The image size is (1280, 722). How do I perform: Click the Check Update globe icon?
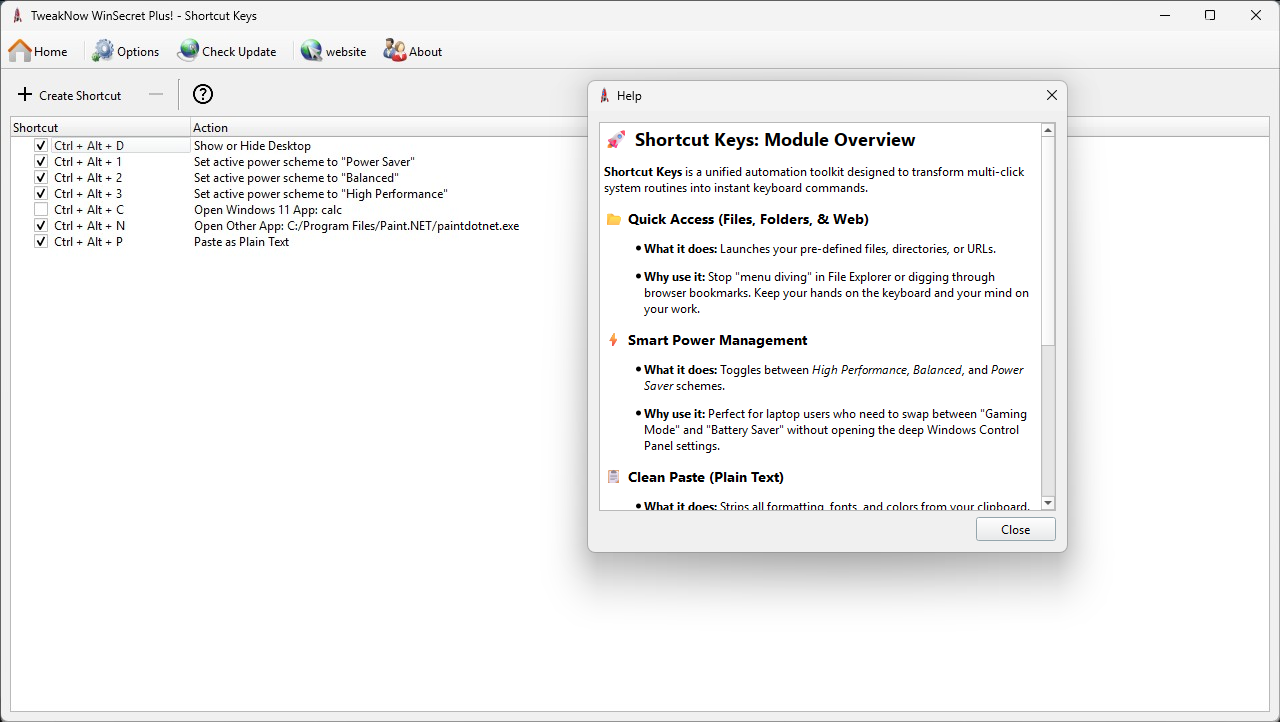pos(188,51)
